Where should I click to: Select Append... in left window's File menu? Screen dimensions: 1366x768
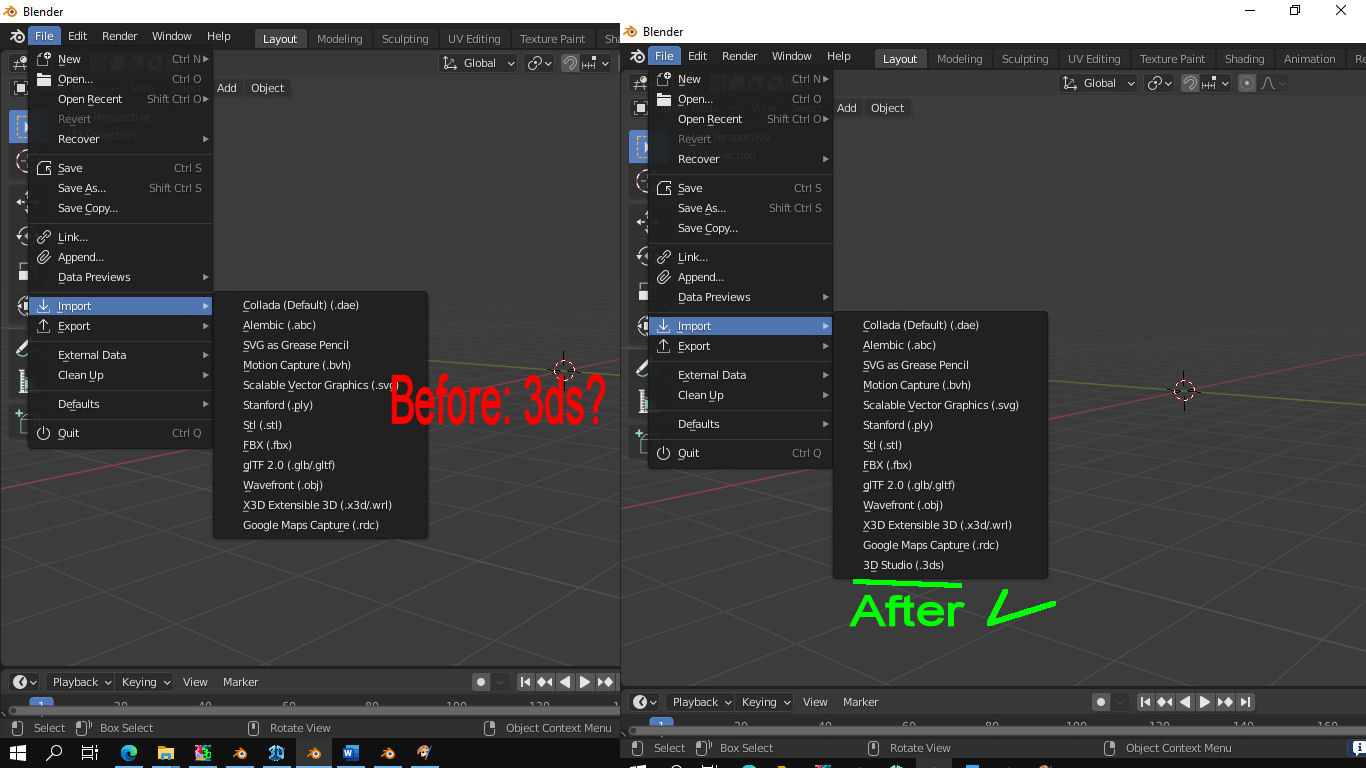pos(121,257)
